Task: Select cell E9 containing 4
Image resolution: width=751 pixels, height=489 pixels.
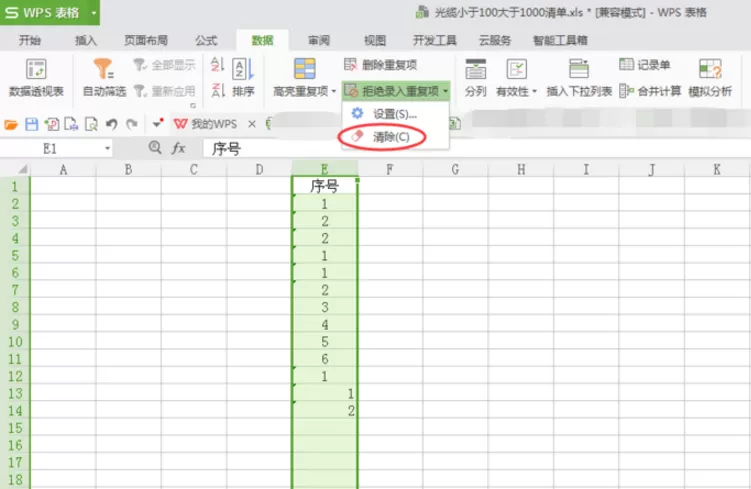Action: (325, 324)
